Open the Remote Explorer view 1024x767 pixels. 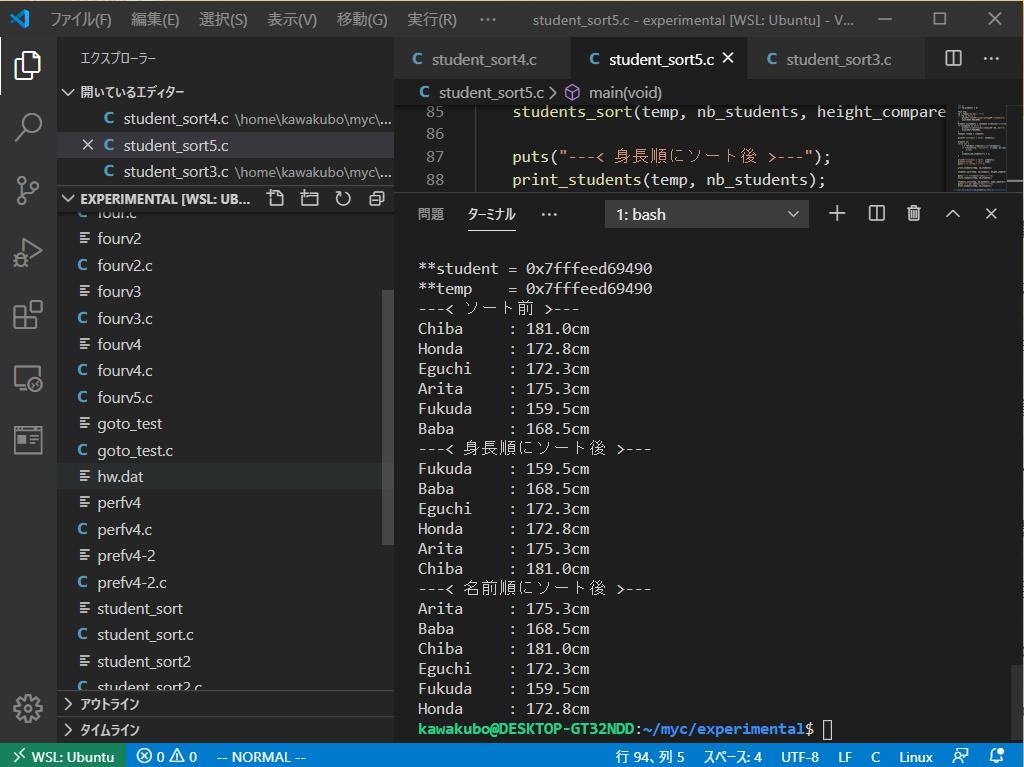point(28,378)
